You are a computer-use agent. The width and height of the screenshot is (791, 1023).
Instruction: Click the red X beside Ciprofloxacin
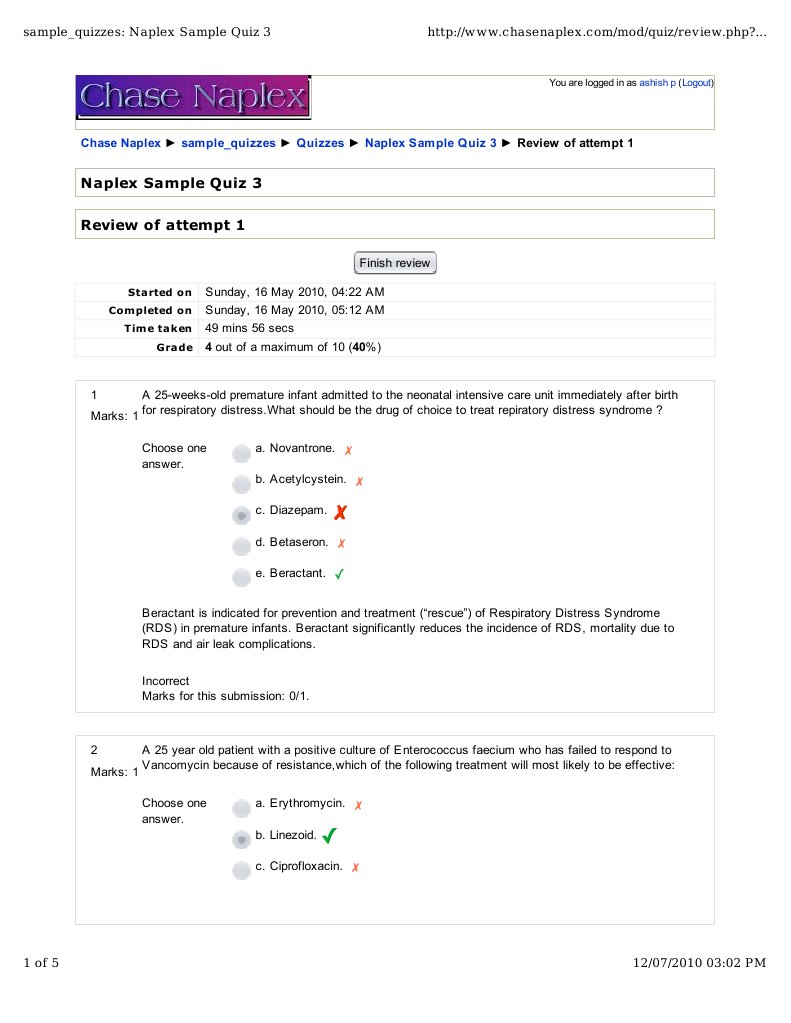pyautogui.click(x=355, y=868)
